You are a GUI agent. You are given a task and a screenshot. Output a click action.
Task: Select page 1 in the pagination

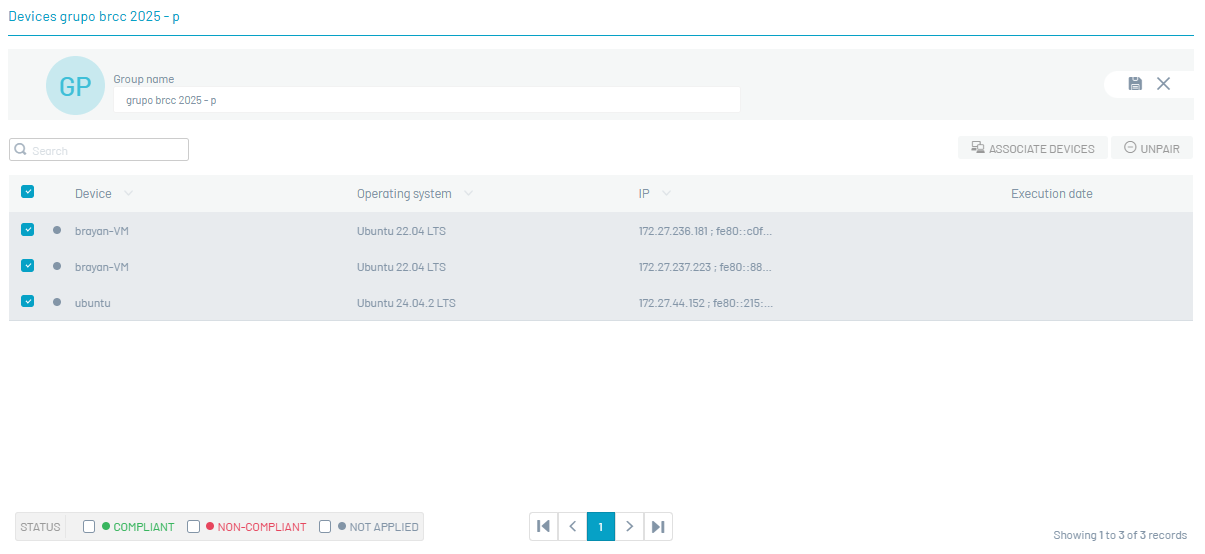pos(601,526)
